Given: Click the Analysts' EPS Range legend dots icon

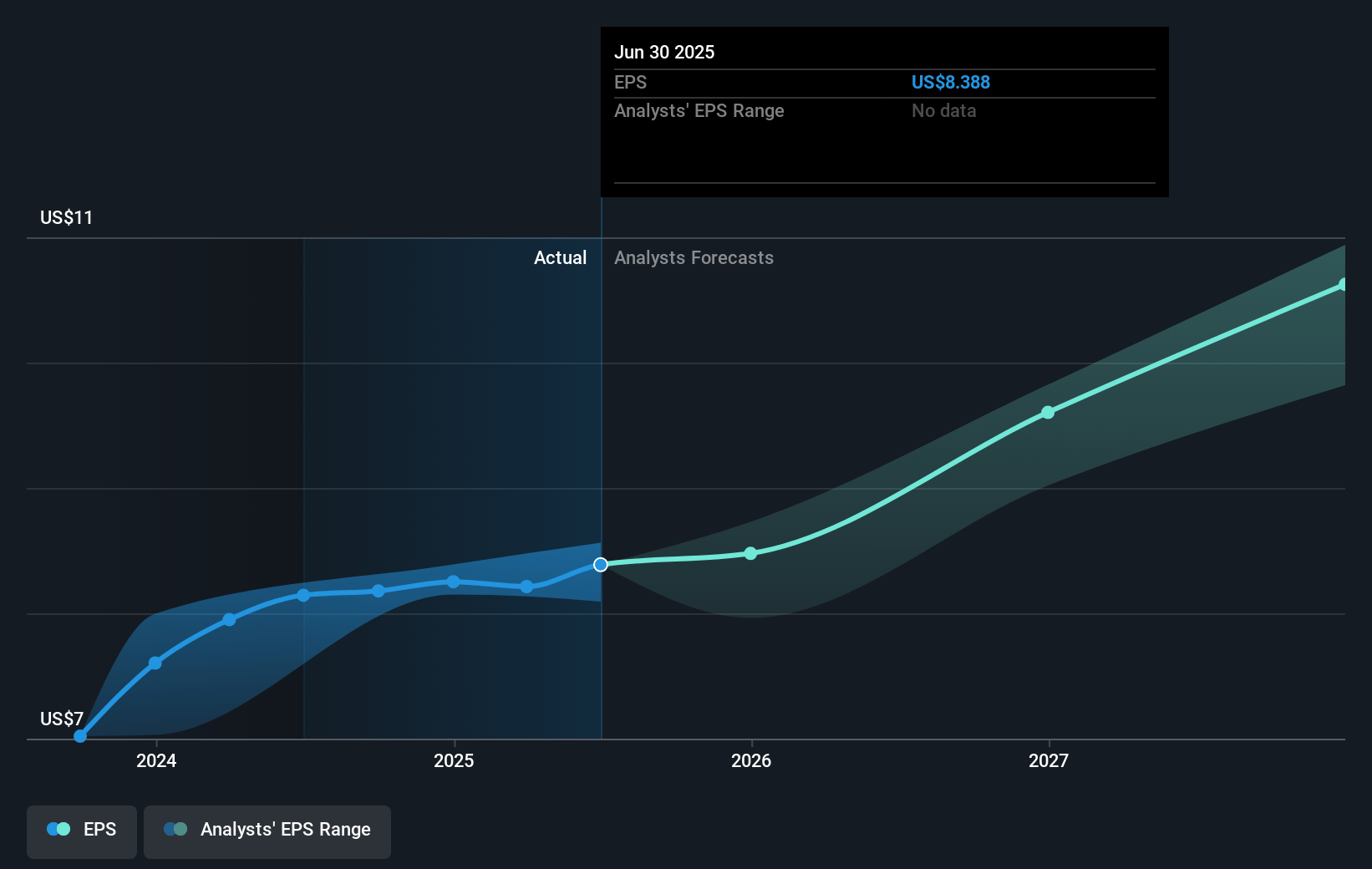Looking at the screenshot, I should coord(175,829).
